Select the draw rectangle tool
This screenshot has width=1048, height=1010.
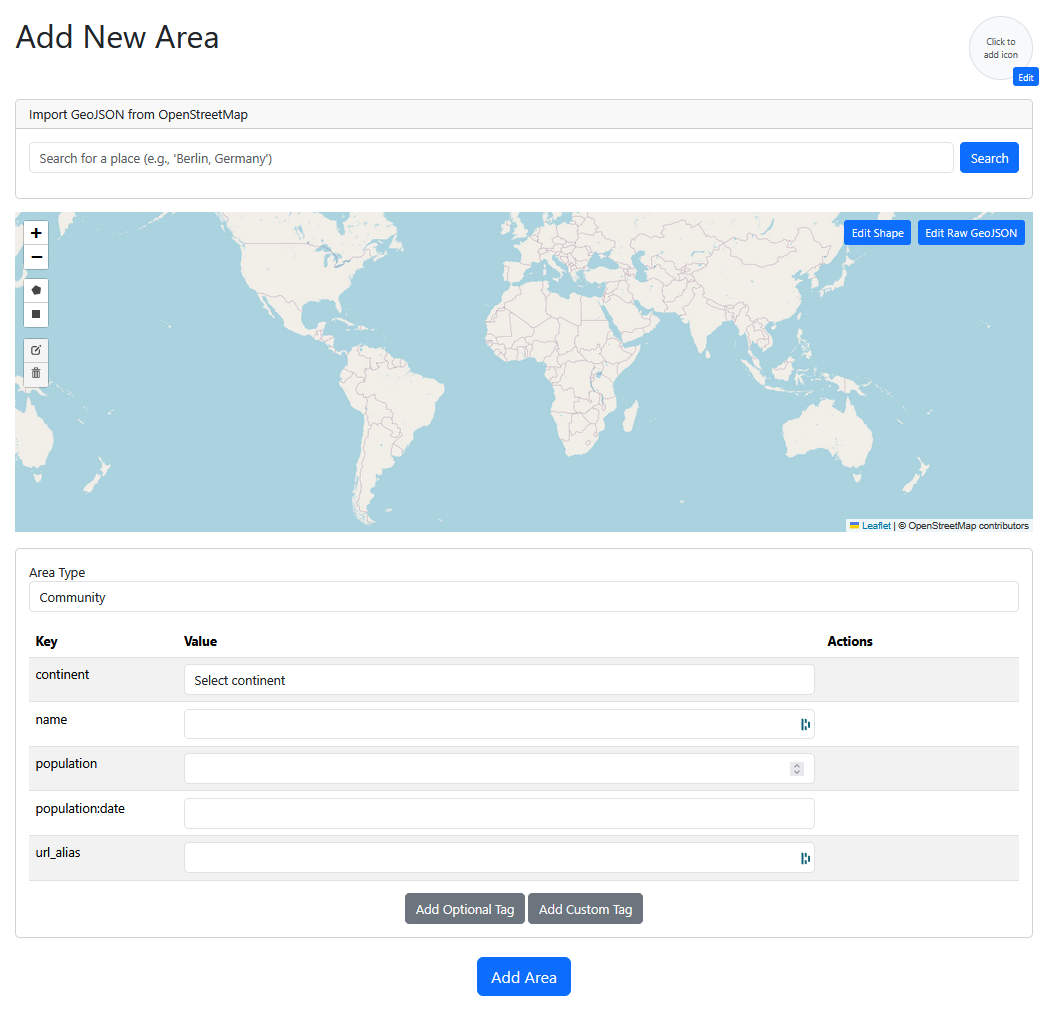pyautogui.click(x=36, y=314)
